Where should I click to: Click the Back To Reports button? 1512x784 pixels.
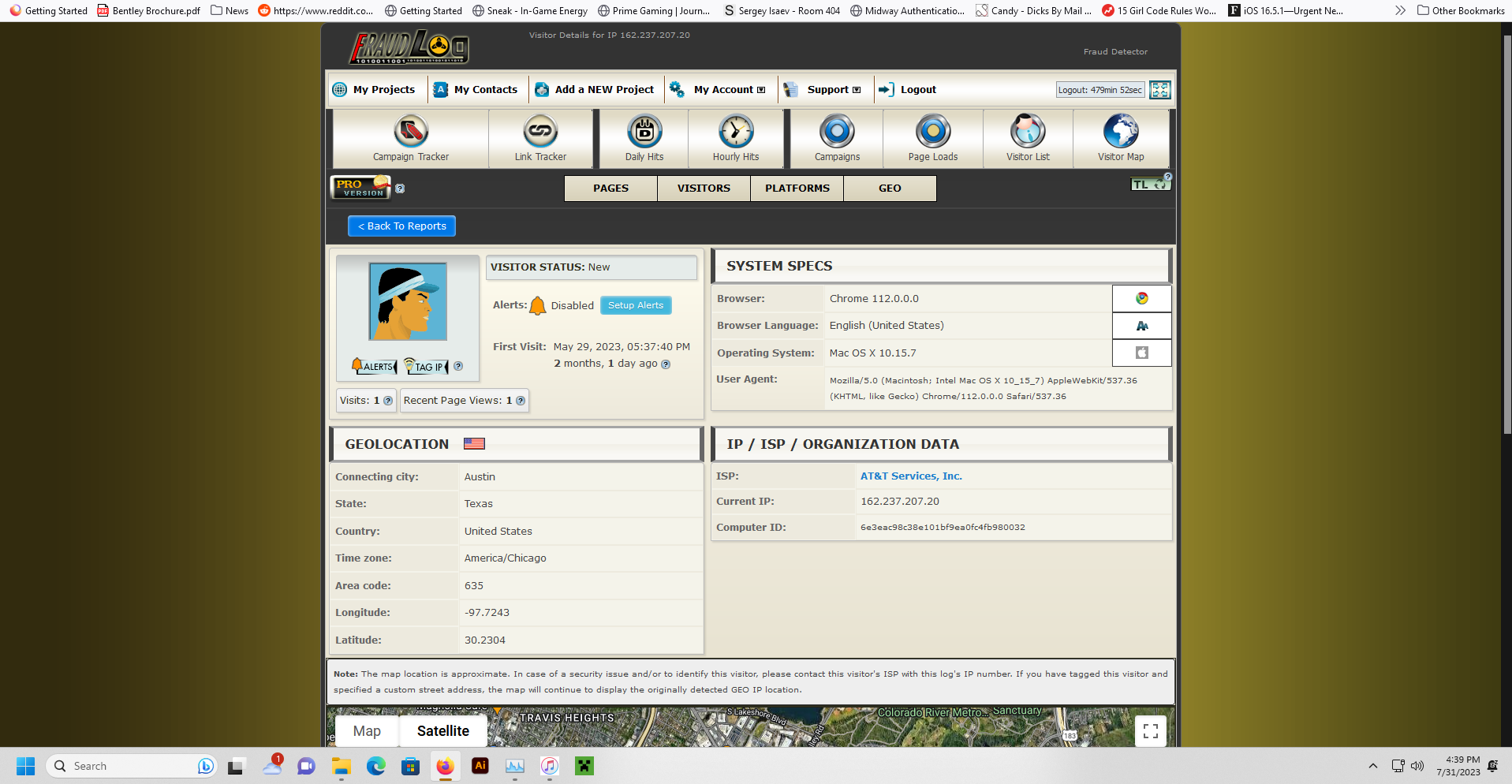coord(401,226)
